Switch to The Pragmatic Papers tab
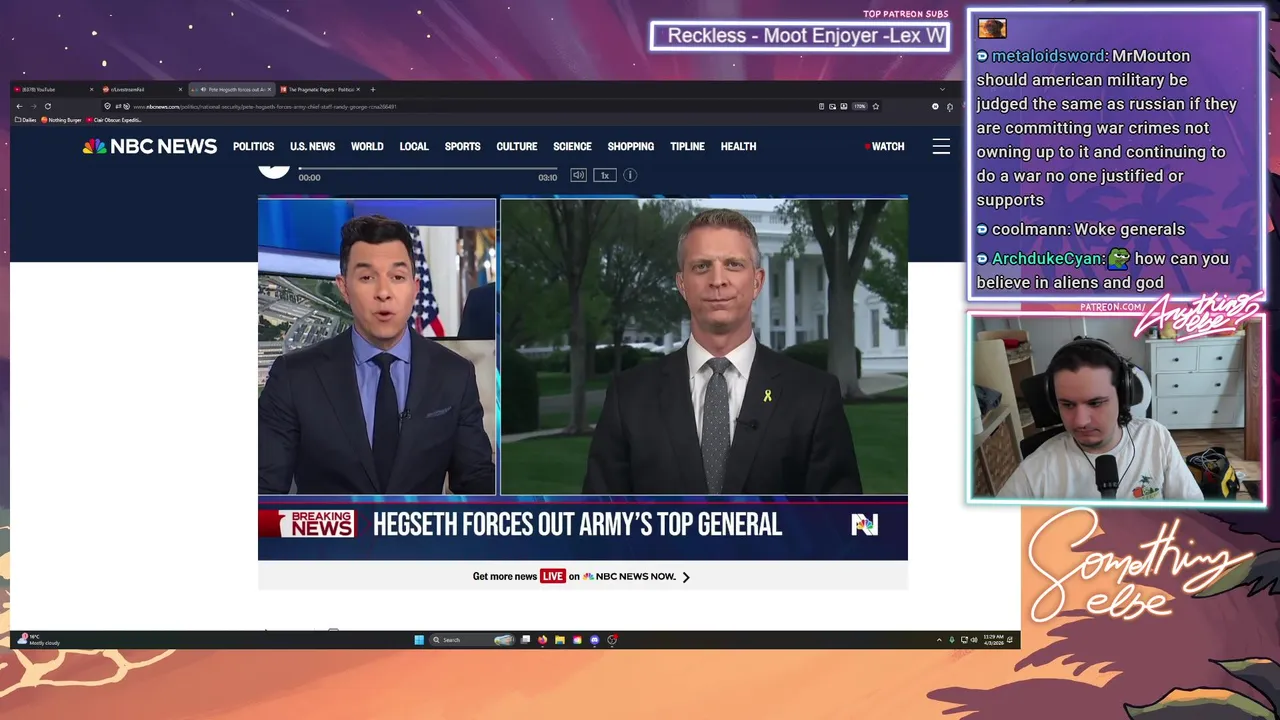 tap(320, 89)
